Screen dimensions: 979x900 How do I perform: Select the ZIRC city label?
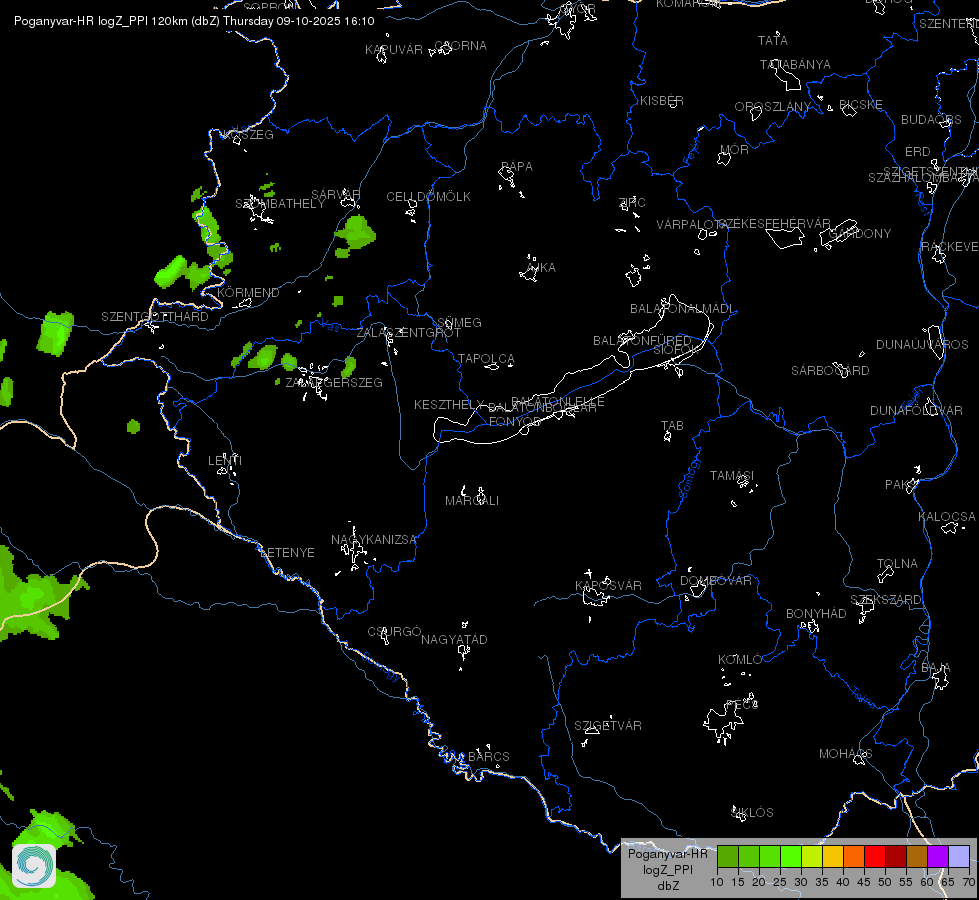pos(632,203)
